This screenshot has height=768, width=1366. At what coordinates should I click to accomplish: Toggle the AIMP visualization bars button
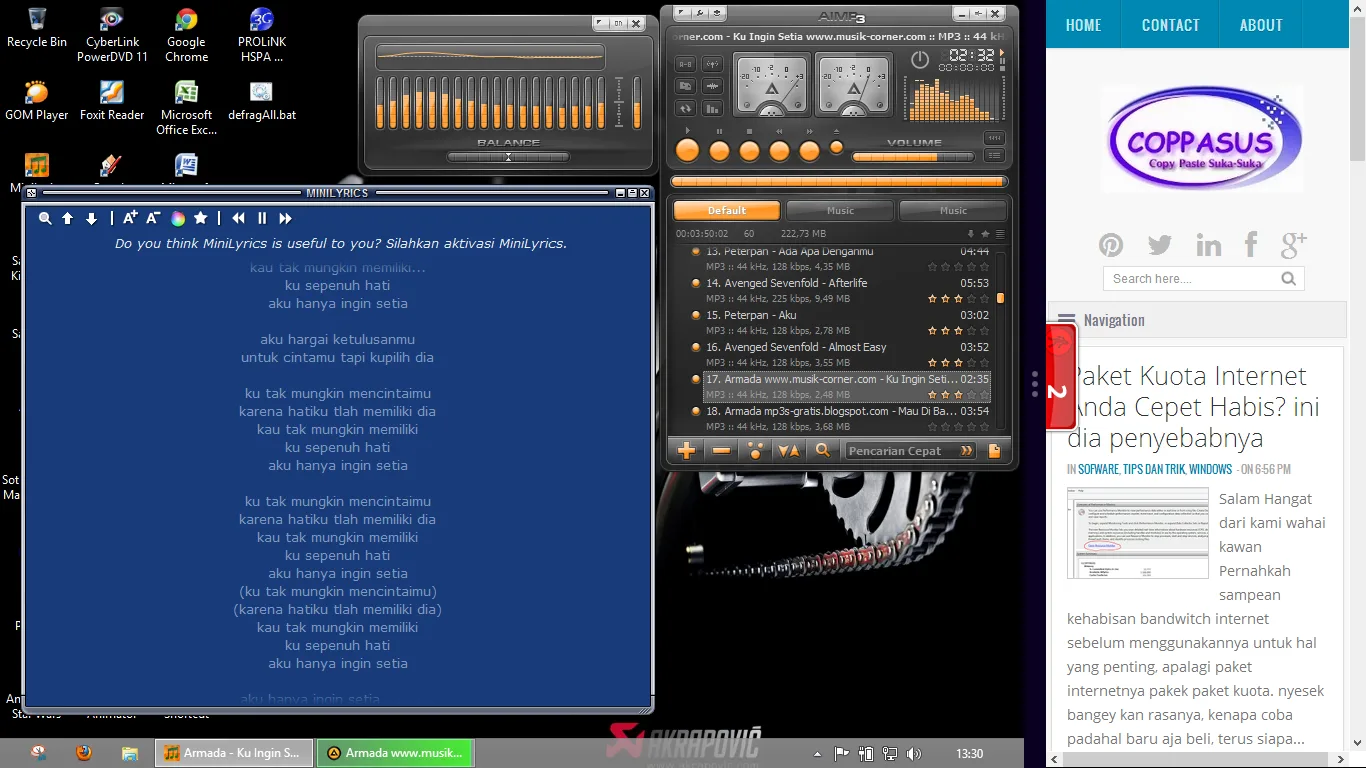click(713, 108)
